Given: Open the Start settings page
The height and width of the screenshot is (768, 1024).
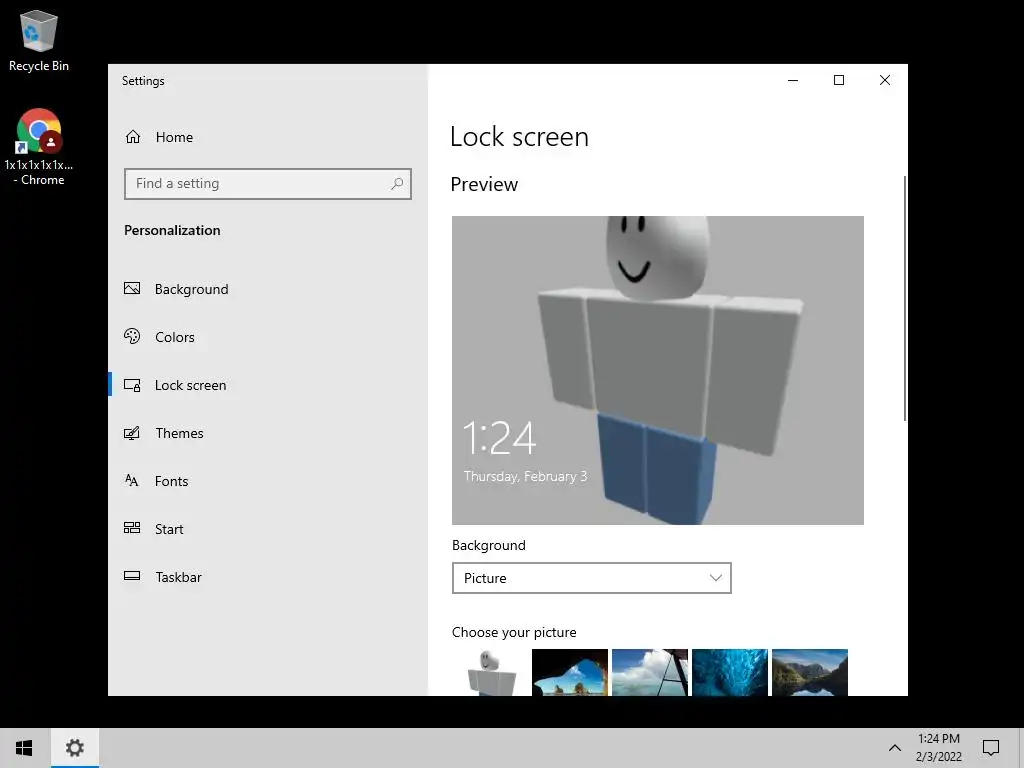Looking at the screenshot, I should (268, 529).
